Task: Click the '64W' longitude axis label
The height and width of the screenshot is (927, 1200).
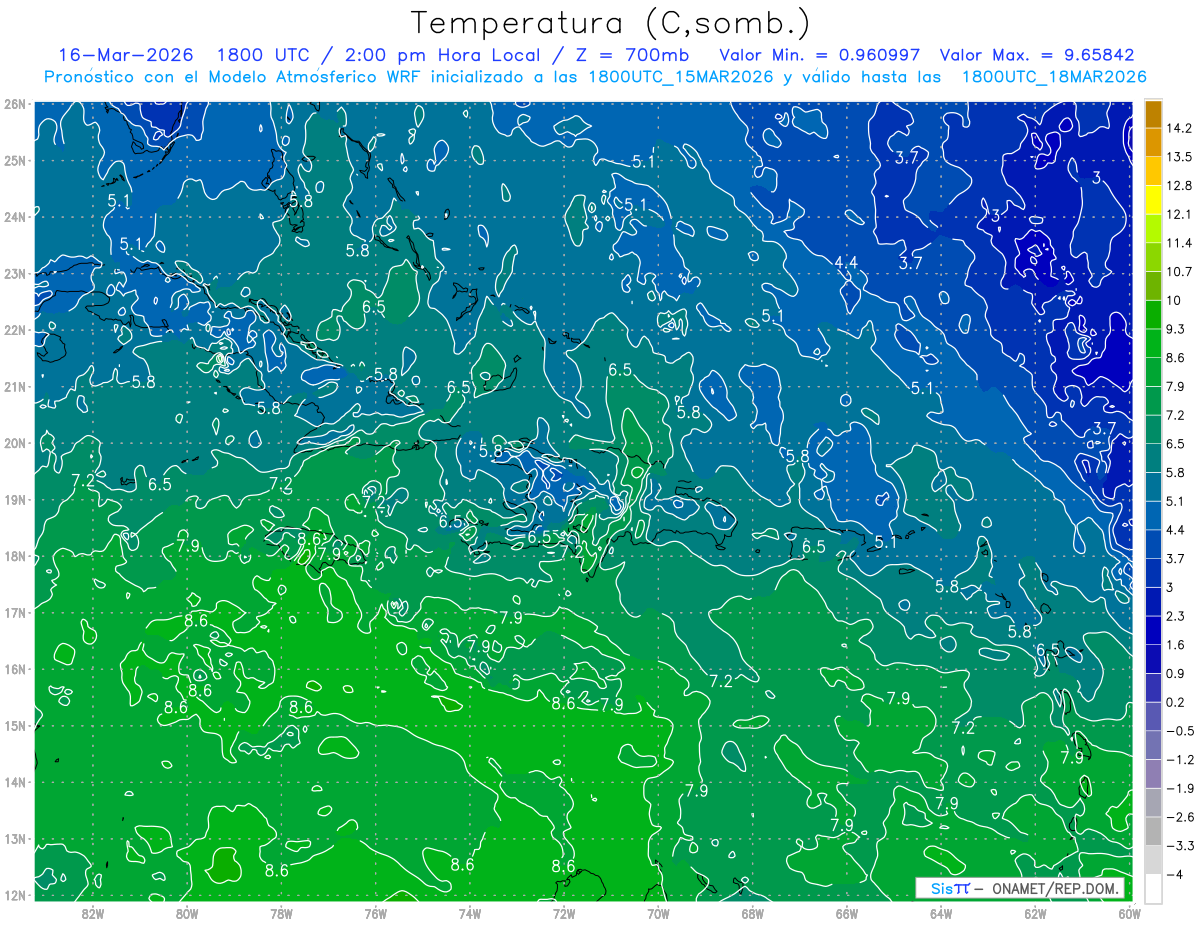Action: (941, 914)
